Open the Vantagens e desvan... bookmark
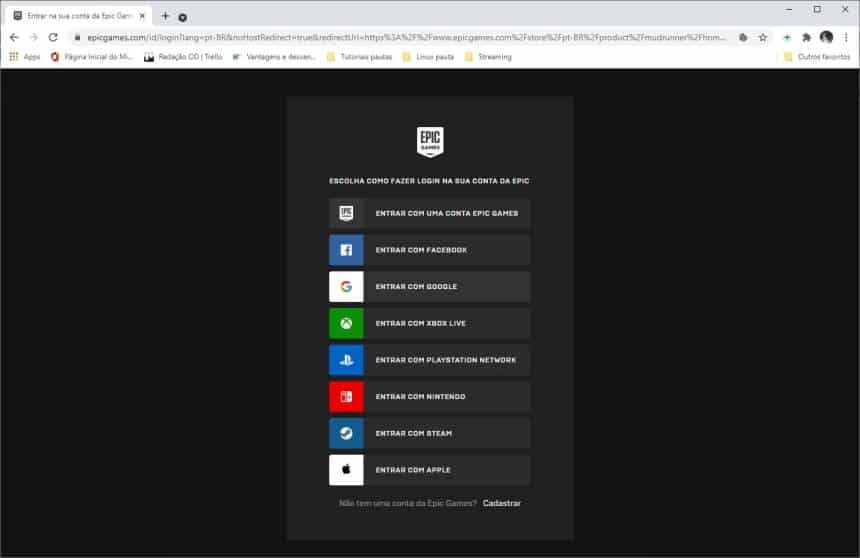860x558 pixels. click(x=274, y=57)
